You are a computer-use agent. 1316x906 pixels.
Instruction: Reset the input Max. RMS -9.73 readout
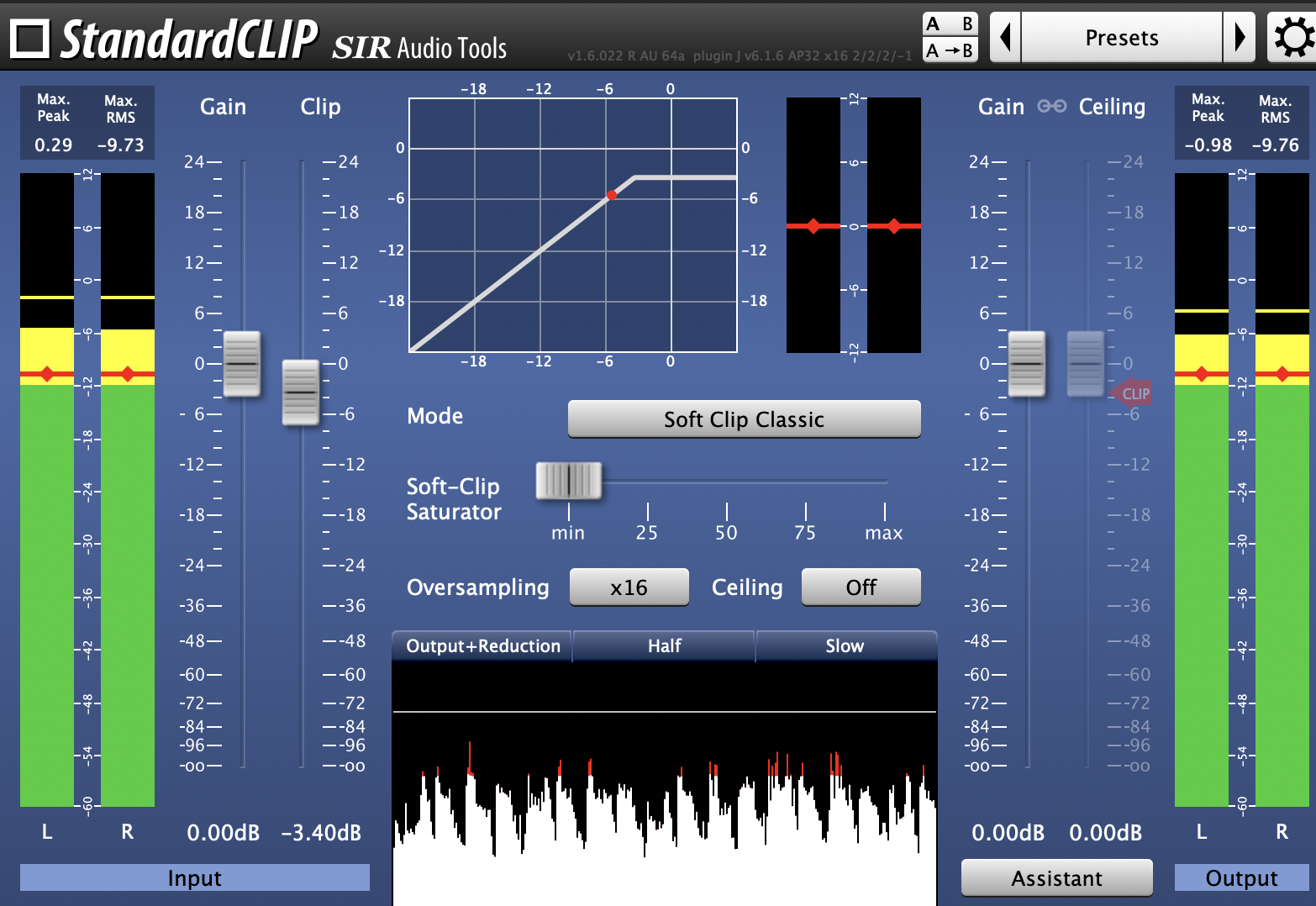121,145
